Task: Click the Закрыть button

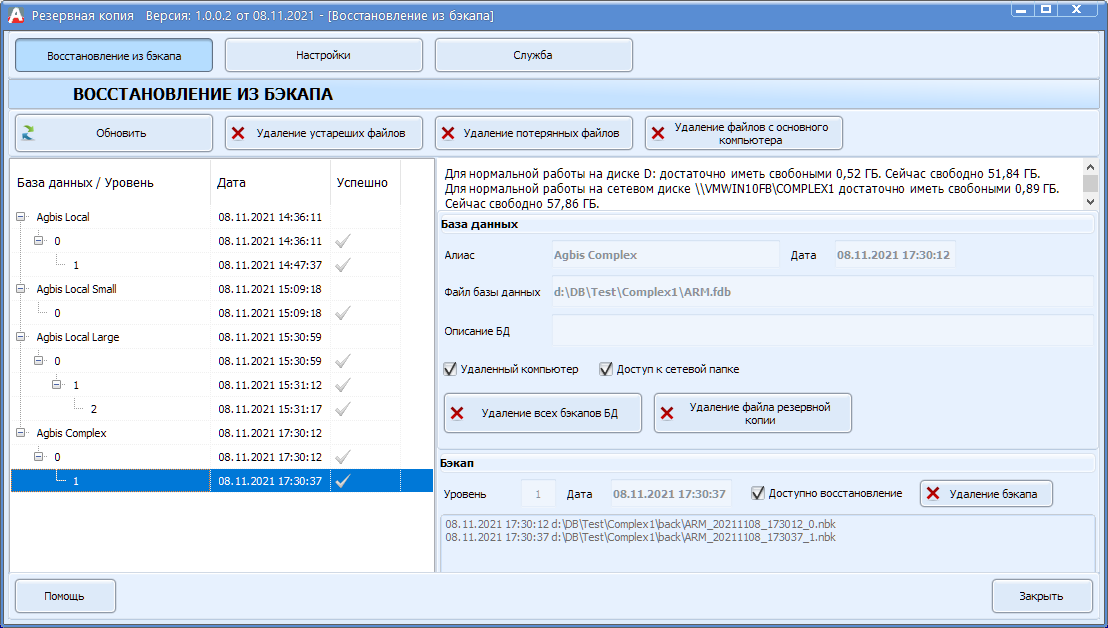Action: (1042, 596)
